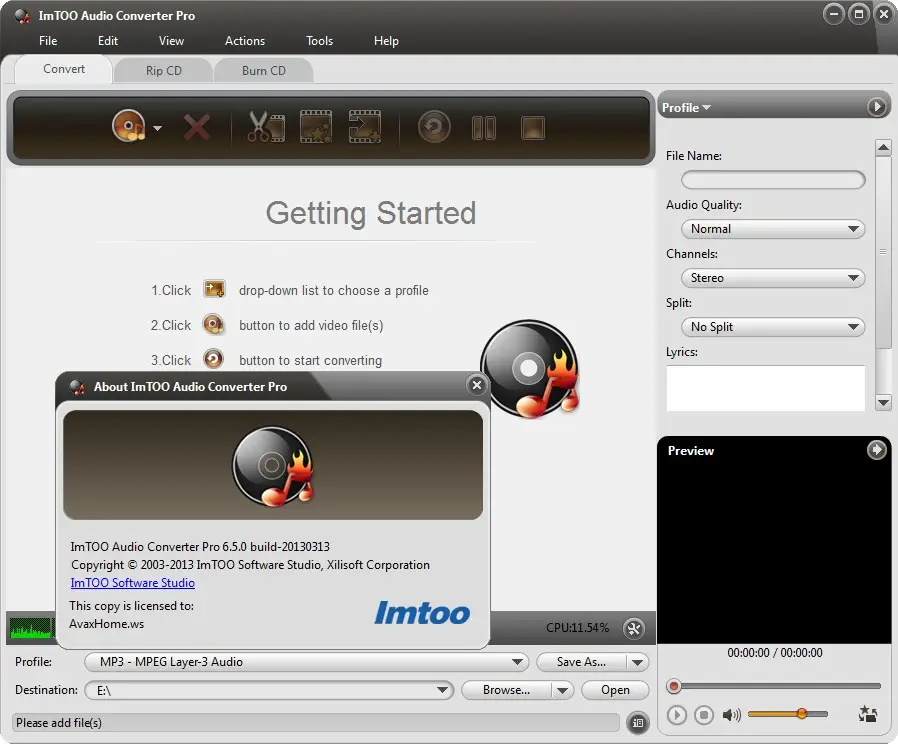
Task: Click the red X delete file icon
Action: click(x=198, y=127)
